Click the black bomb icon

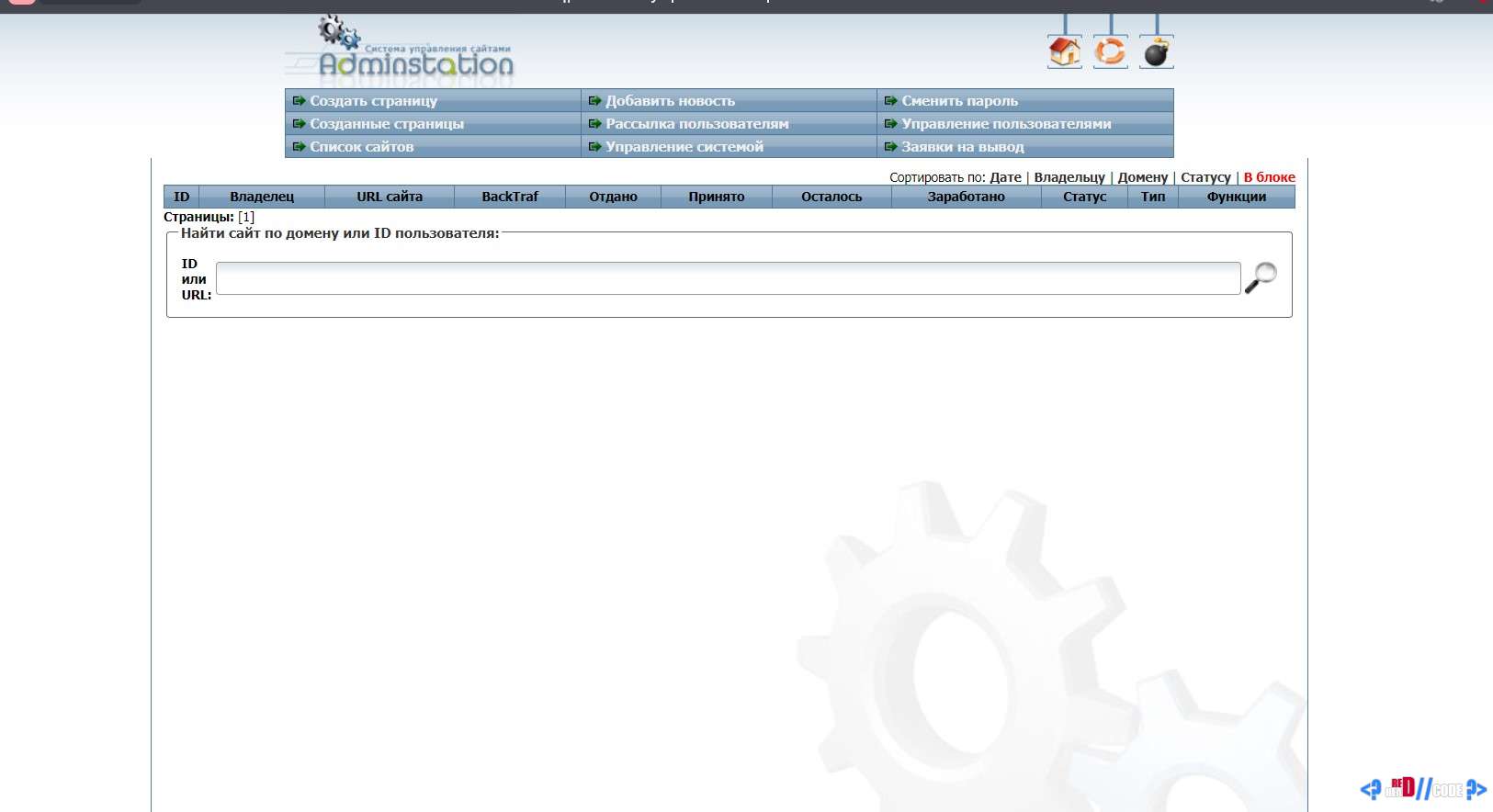pos(1156,51)
